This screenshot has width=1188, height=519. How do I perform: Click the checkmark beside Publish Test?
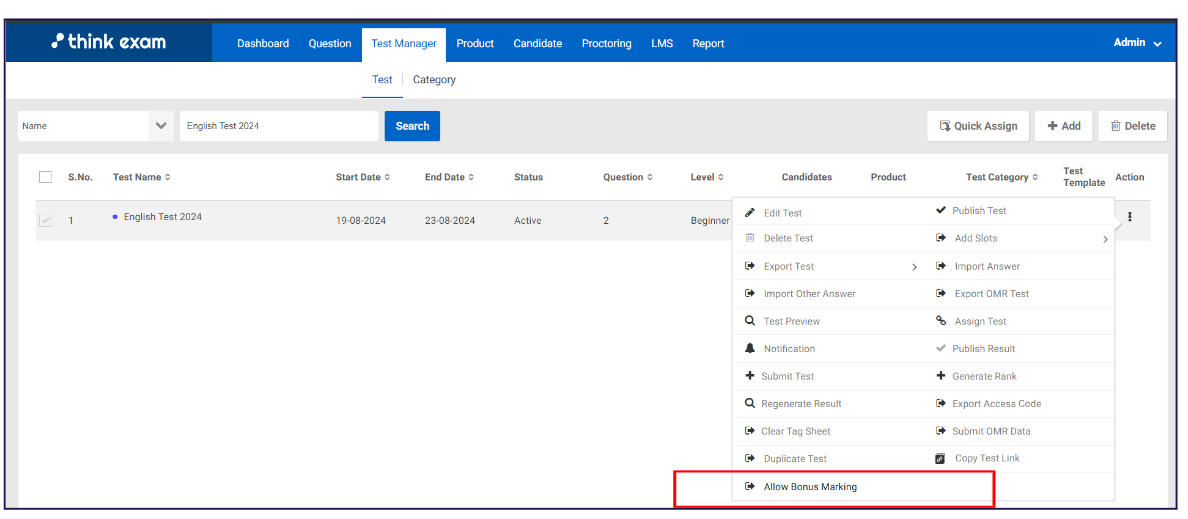pos(940,210)
